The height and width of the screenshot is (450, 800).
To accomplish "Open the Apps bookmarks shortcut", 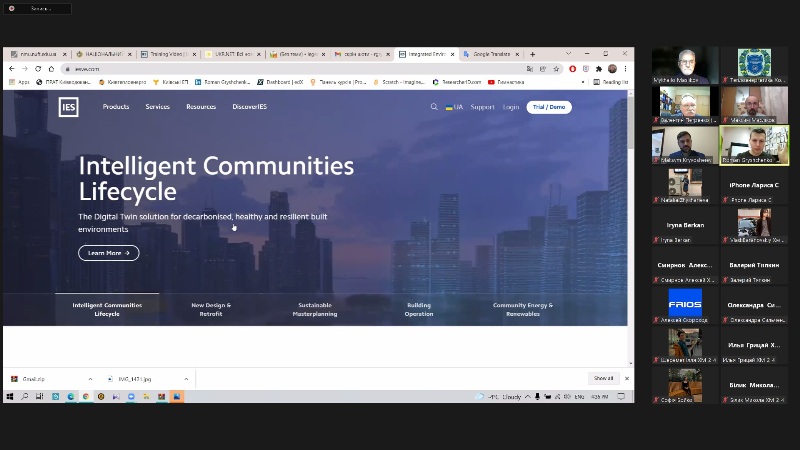I will tap(20, 82).
